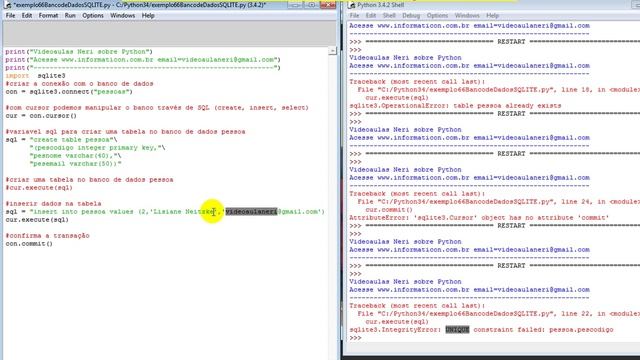The image size is (640, 360).
Task: Click 'Lisiane' in the insert statement
Action: point(167,211)
